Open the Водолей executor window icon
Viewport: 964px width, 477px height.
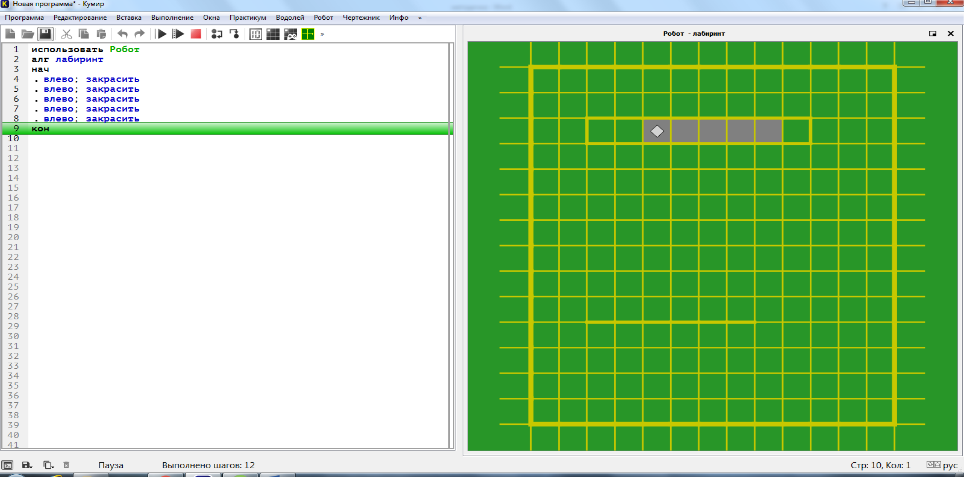(255, 34)
